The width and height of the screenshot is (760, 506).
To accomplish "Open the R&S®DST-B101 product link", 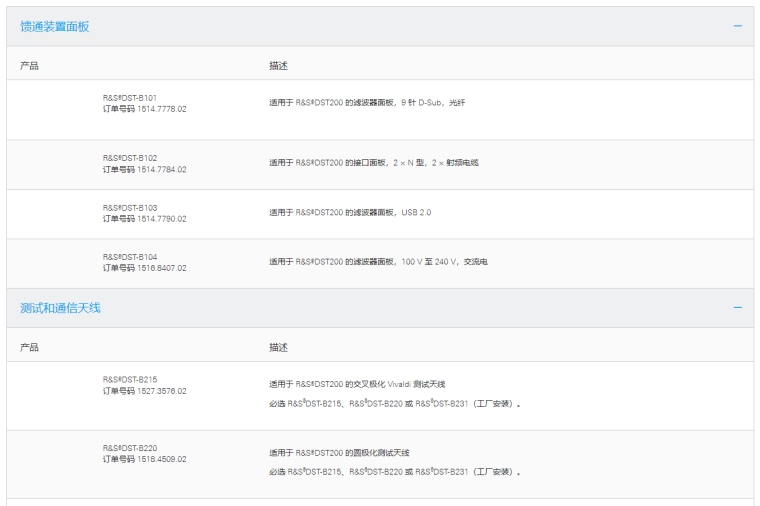I will tap(130, 98).
